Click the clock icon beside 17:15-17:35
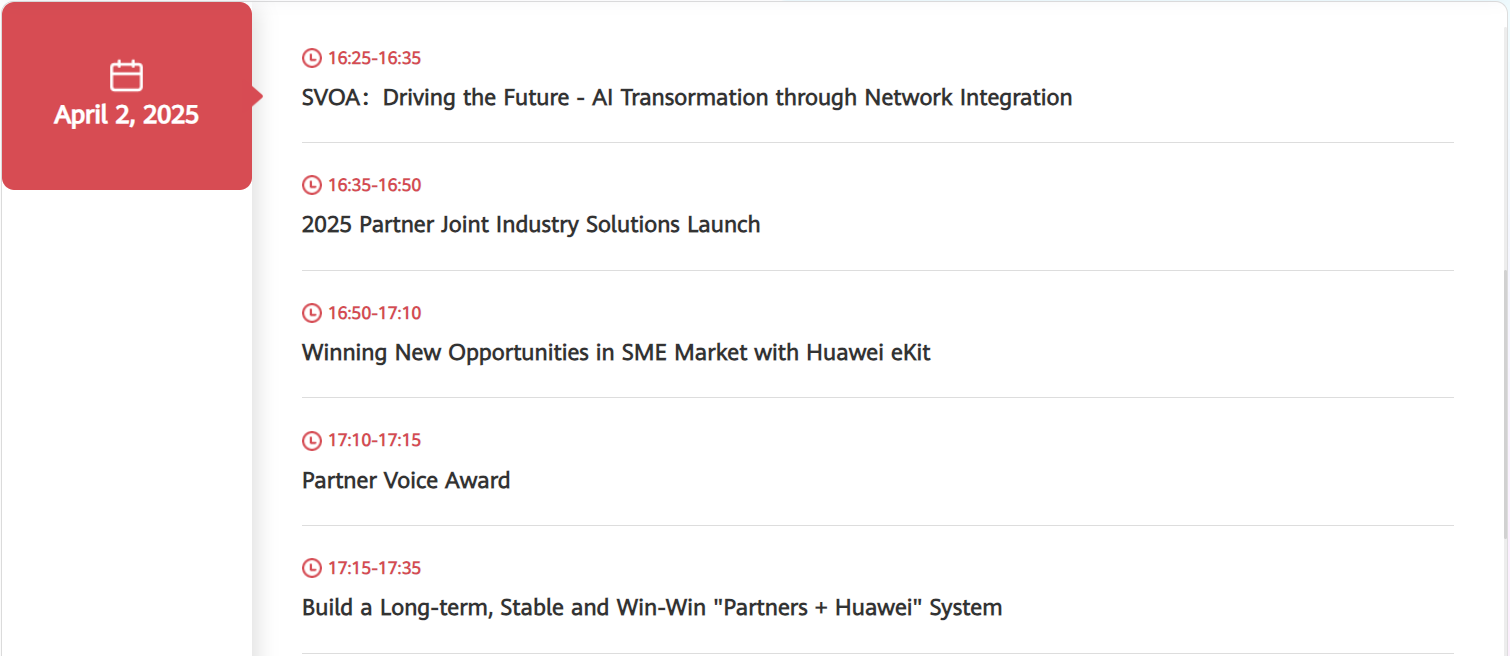The height and width of the screenshot is (656, 1510). click(x=312, y=568)
